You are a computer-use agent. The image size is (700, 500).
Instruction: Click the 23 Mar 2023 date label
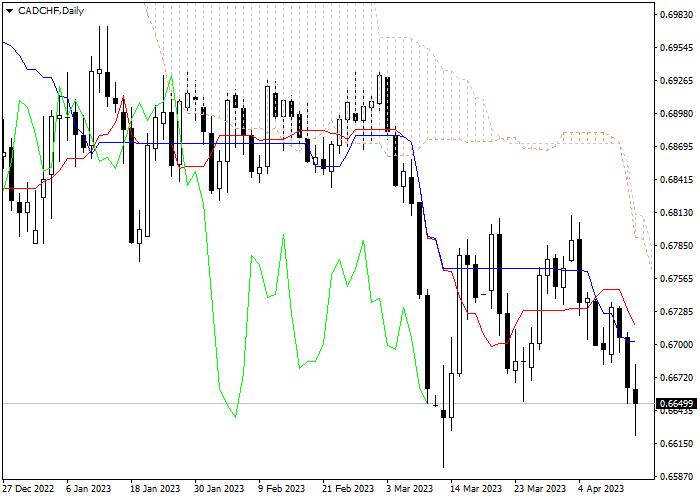pos(540,488)
